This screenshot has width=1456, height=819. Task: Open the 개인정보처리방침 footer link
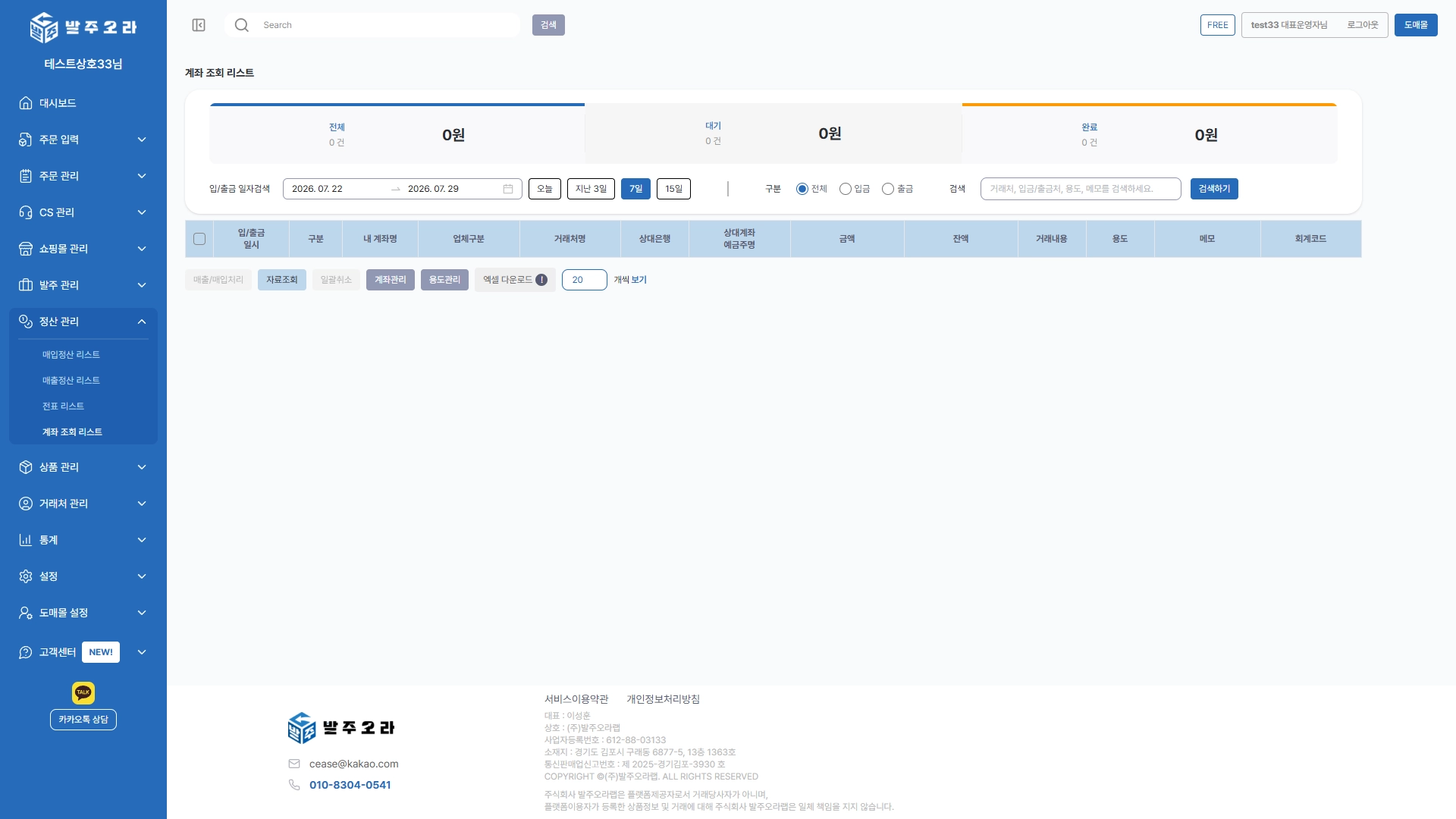663,699
